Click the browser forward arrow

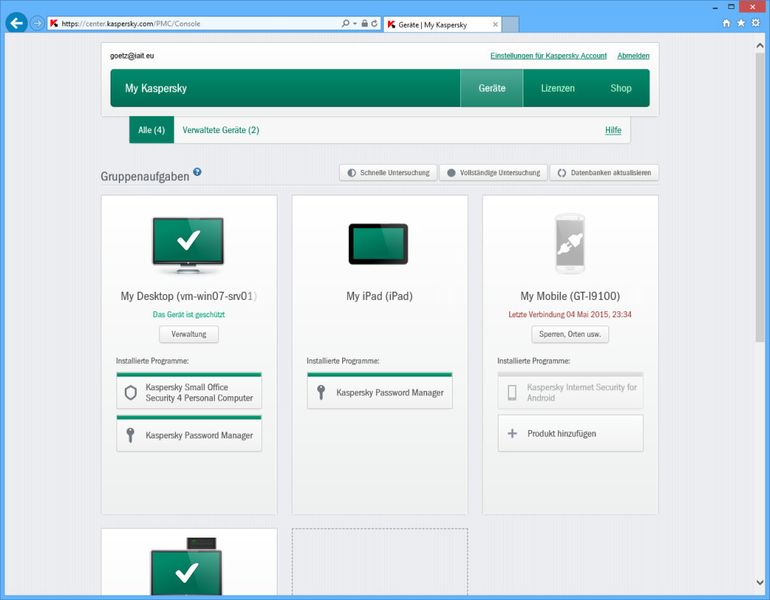tap(37, 23)
